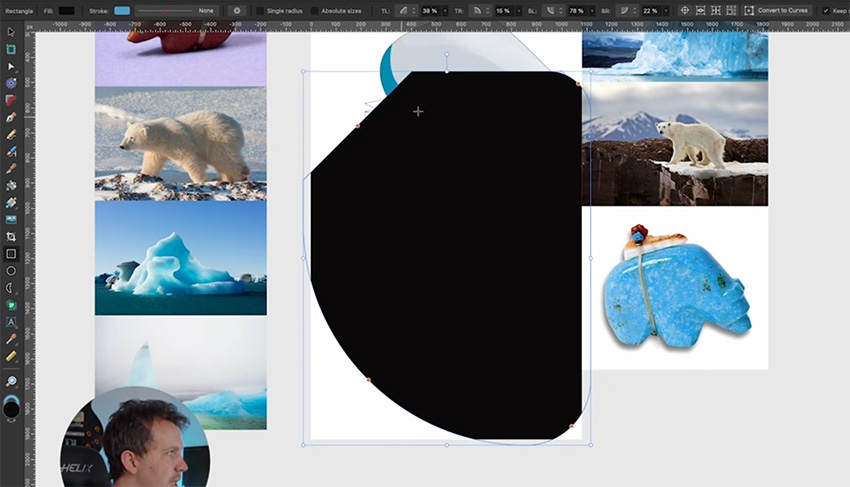Select the Pen tool
This screenshot has width=850, height=487.
coord(11,117)
